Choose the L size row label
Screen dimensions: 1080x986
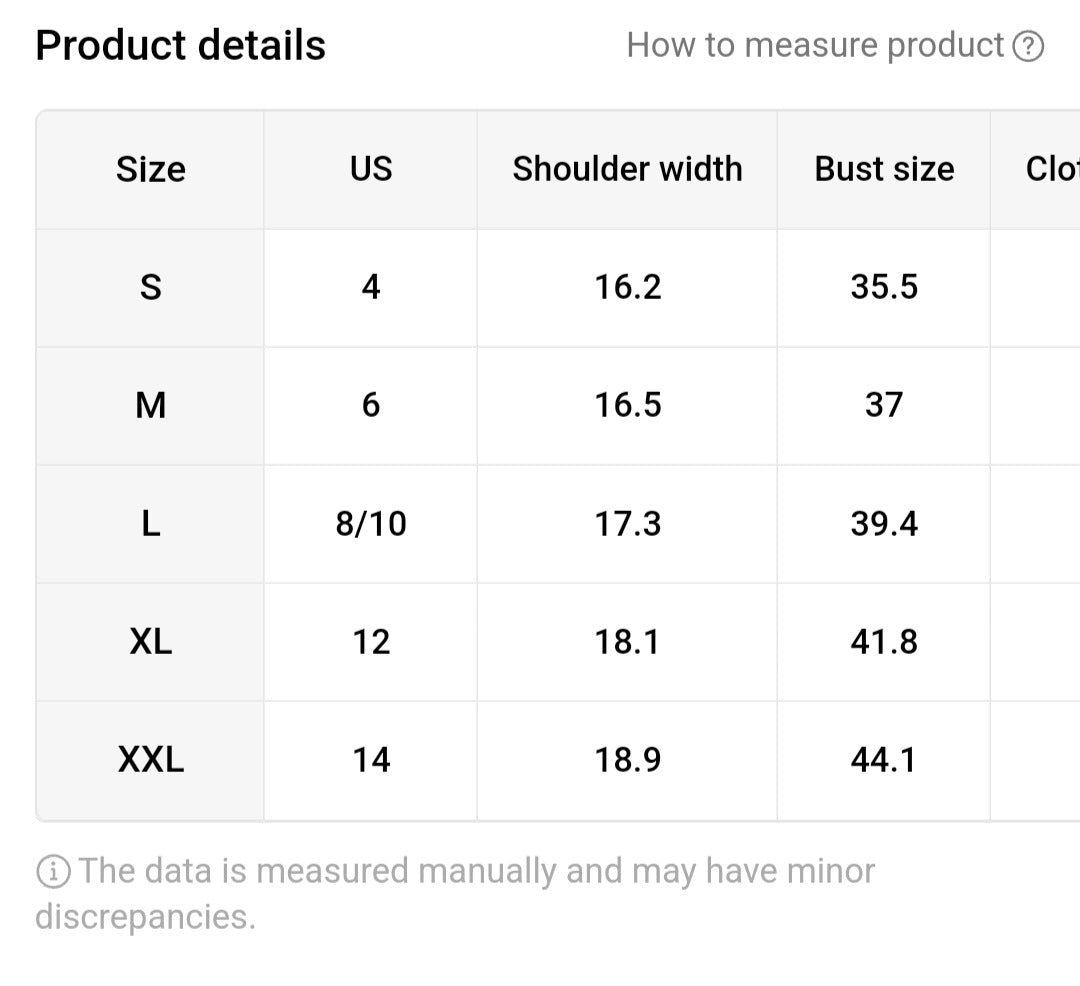(x=150, y=523)
